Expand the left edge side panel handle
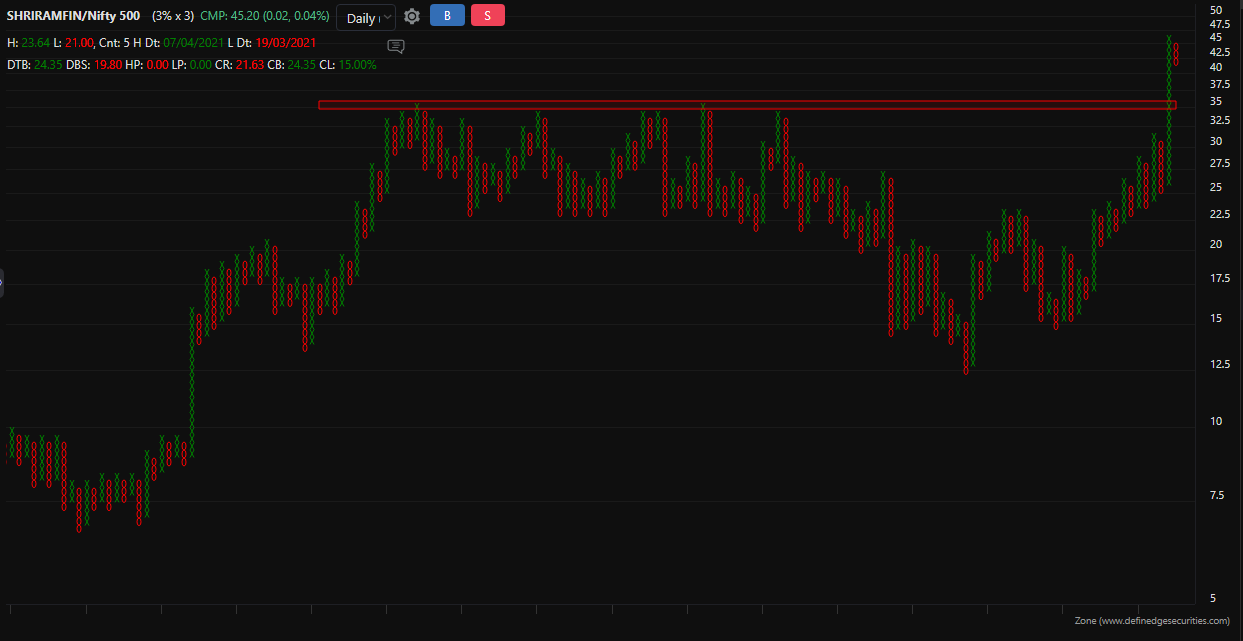Image resolution: width=1243 pixels, height=641 pixels. pos(2,283)
